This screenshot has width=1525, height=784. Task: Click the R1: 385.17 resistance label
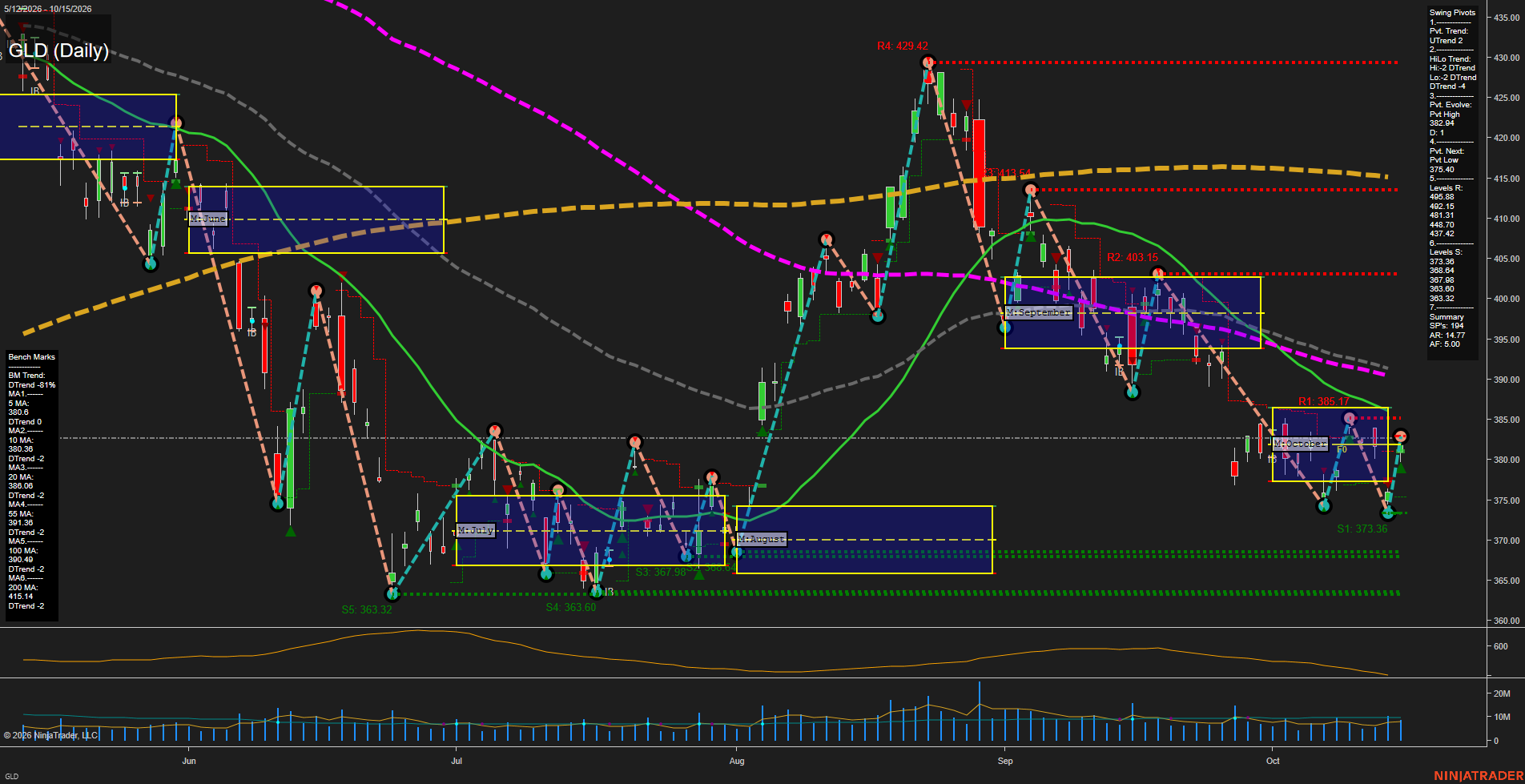(1323, 401)
